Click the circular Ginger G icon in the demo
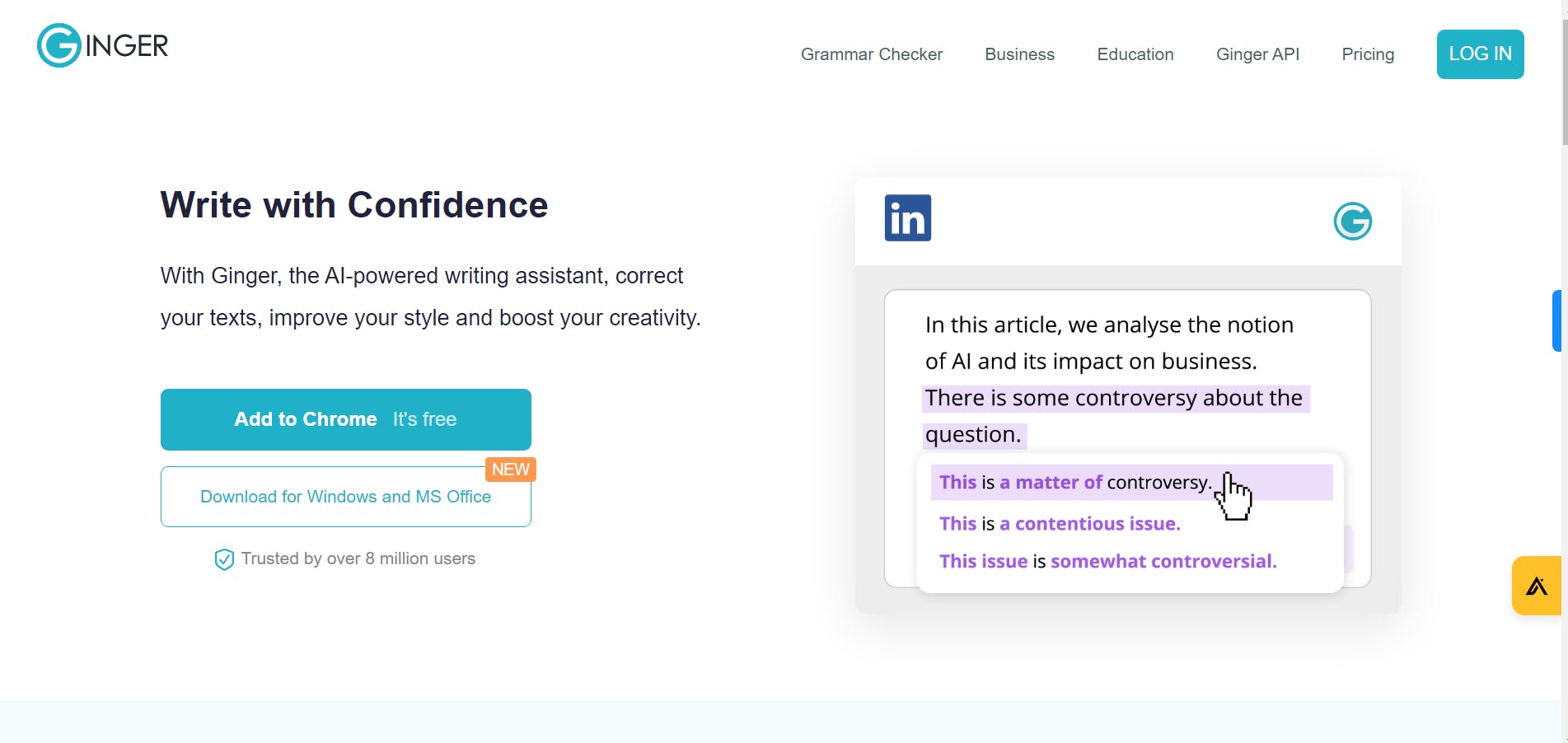Image resolution: width=1568 pixels, height=743 pixels. pos(1352,221)
